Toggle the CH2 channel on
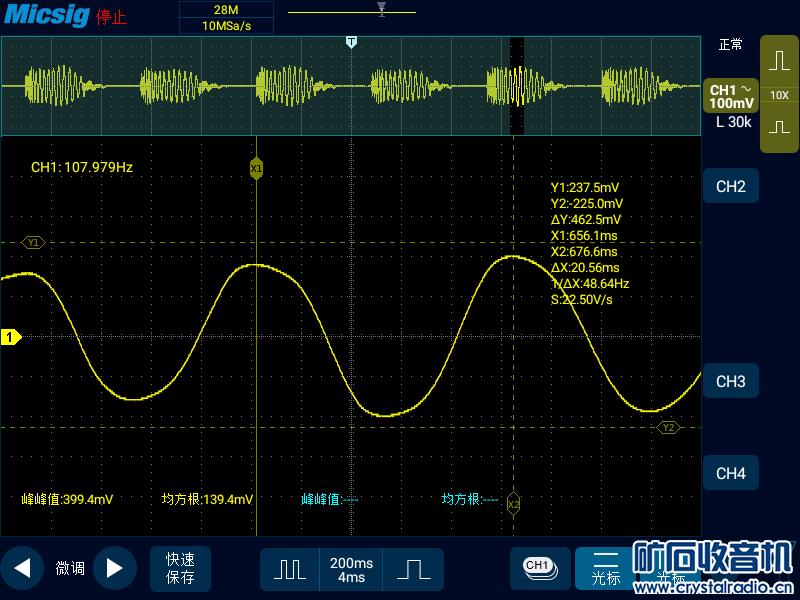 [731, 187]
